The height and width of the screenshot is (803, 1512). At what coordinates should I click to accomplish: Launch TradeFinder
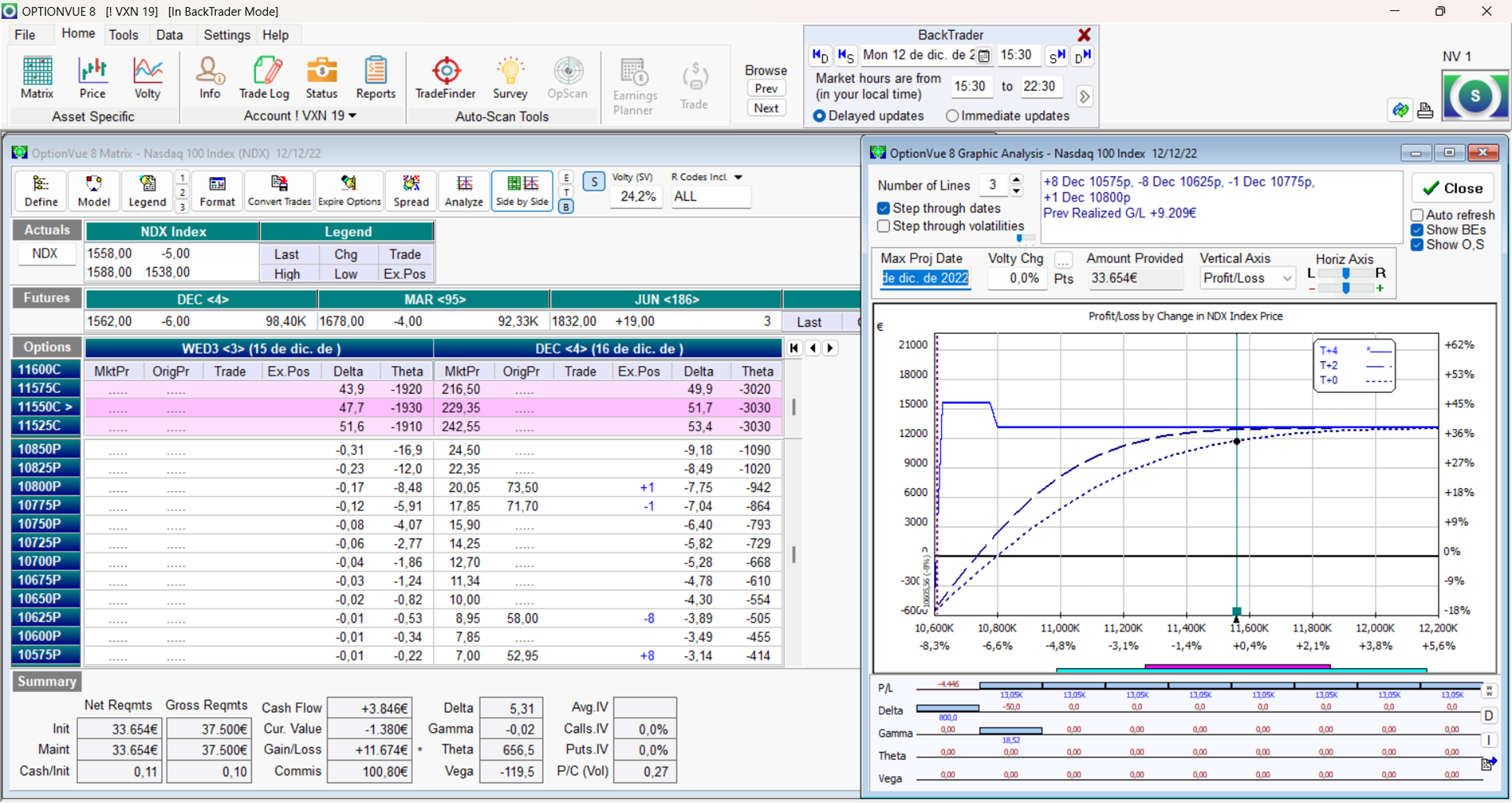[x=445, y=78]
